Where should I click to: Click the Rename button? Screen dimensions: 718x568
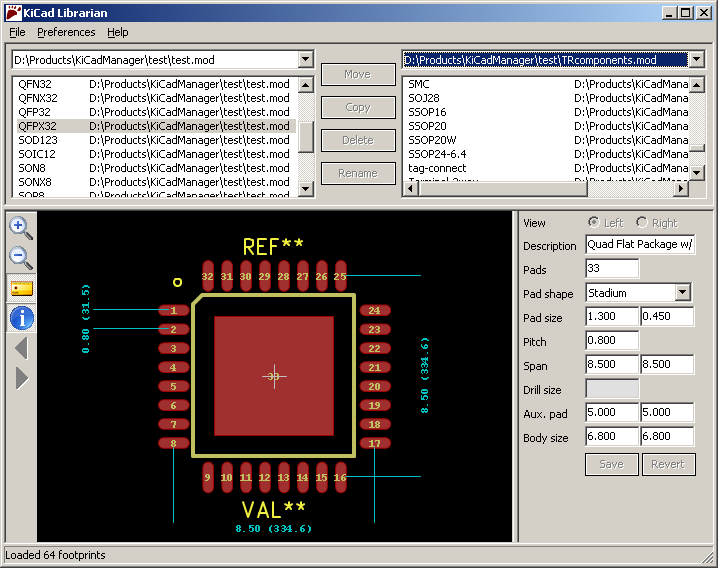[358, 173]
